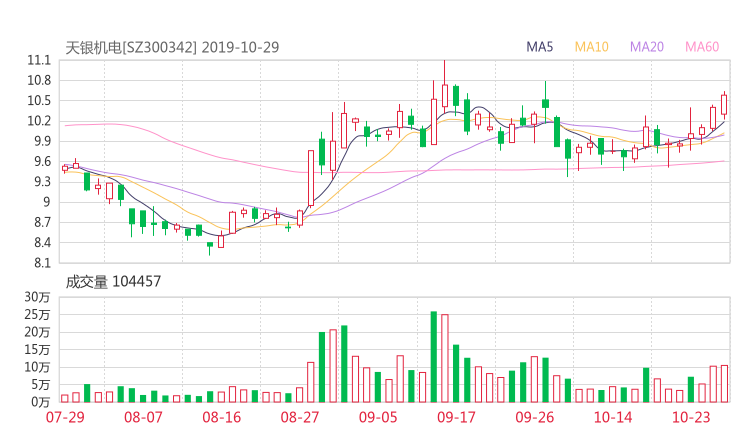Click the MA10 legend label
Image resolution: width=740 pixels, height=440 pixels.
(591, 47)
